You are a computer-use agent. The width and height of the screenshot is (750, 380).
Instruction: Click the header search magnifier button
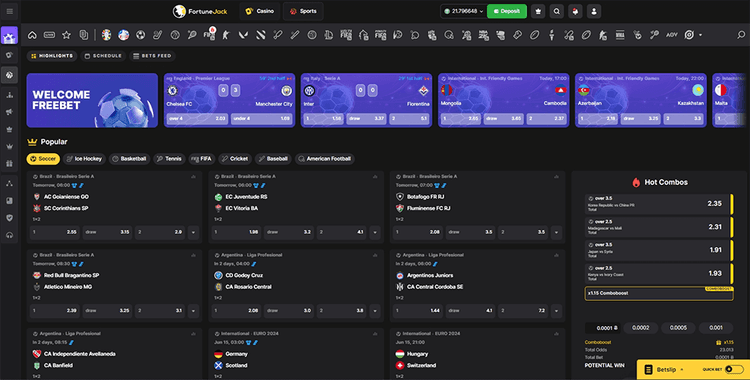557,11
